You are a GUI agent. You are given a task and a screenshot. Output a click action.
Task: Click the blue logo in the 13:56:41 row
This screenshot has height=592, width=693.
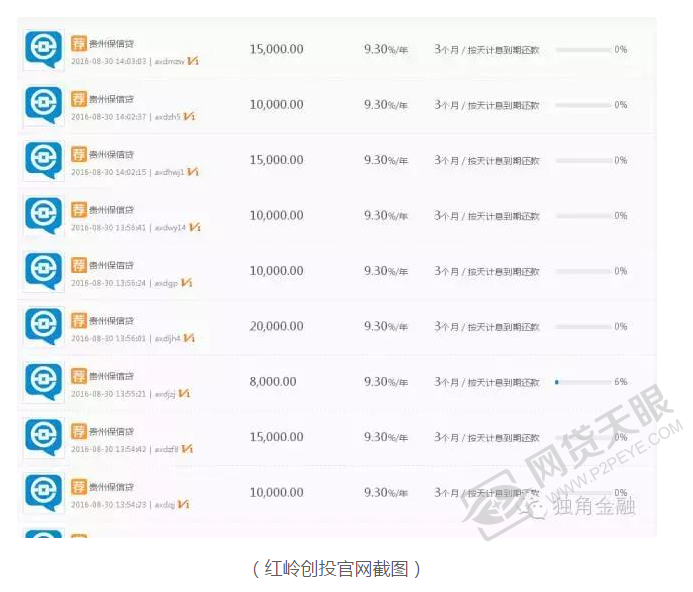pyautogui.click(x=43, y=216)
